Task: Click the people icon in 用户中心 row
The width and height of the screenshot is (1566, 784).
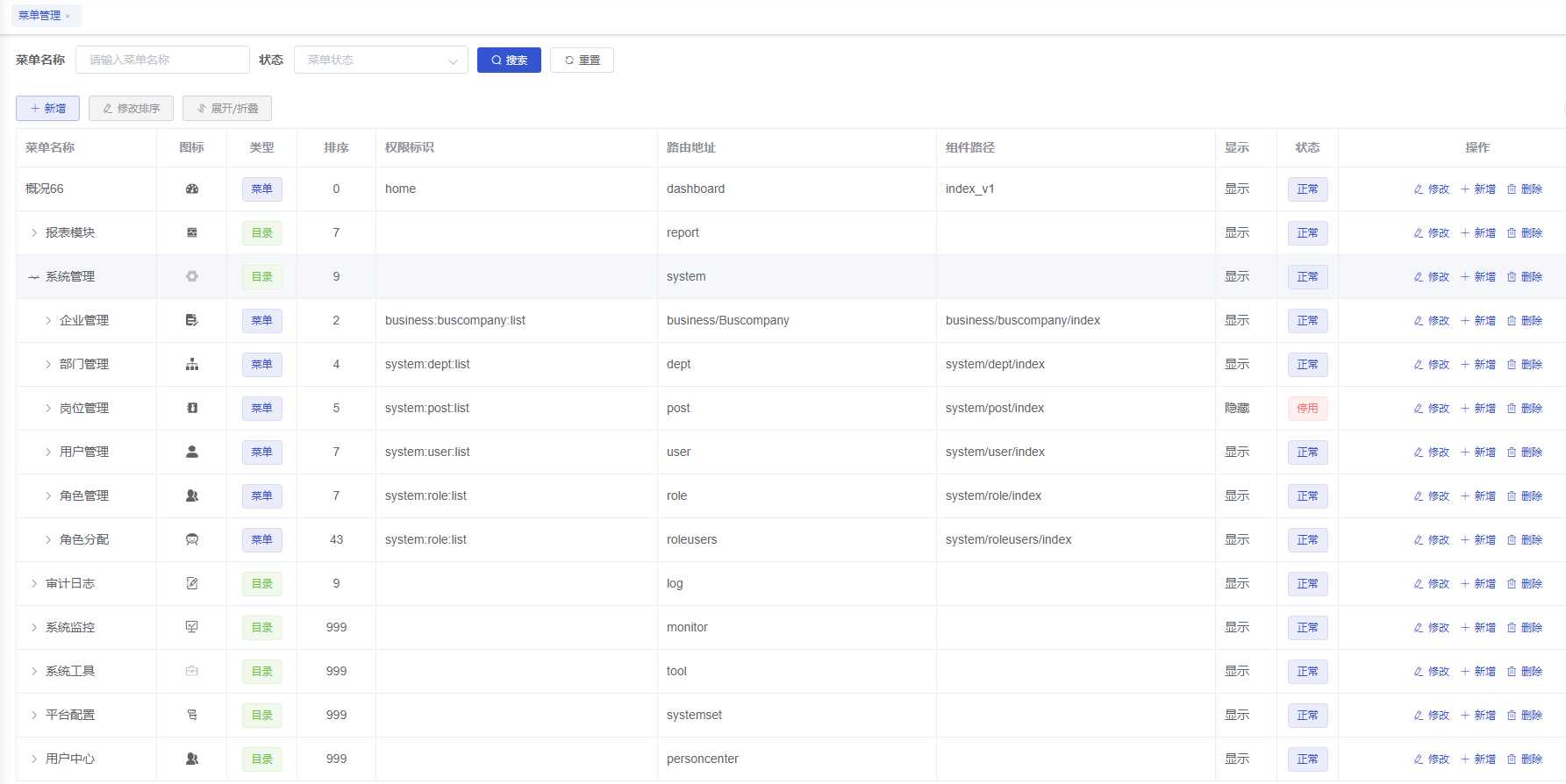Action: coord(192,759)
